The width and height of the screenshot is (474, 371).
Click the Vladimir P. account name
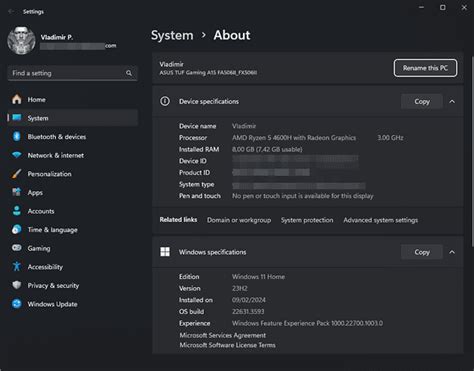pos(57,37)
